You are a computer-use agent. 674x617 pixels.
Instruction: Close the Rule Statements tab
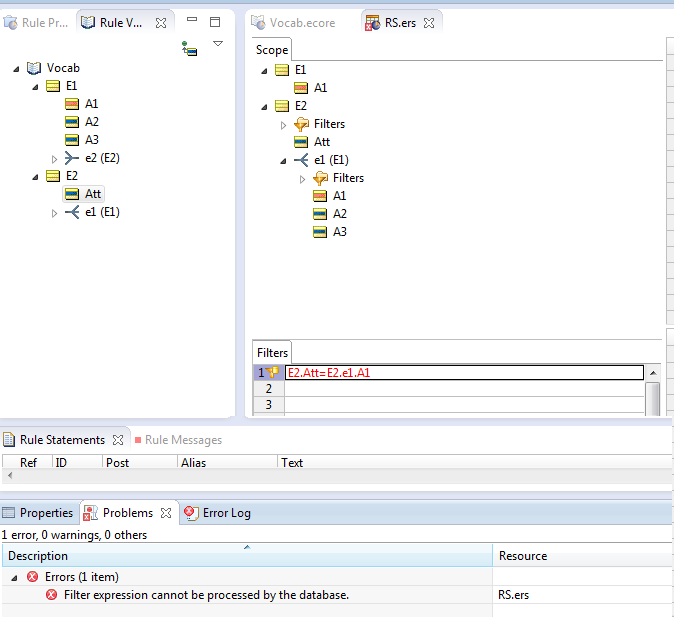pos(118,440)
